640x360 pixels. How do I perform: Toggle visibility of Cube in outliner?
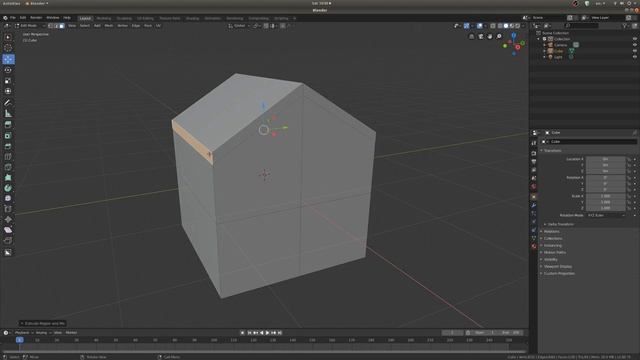tap(635, 51)
